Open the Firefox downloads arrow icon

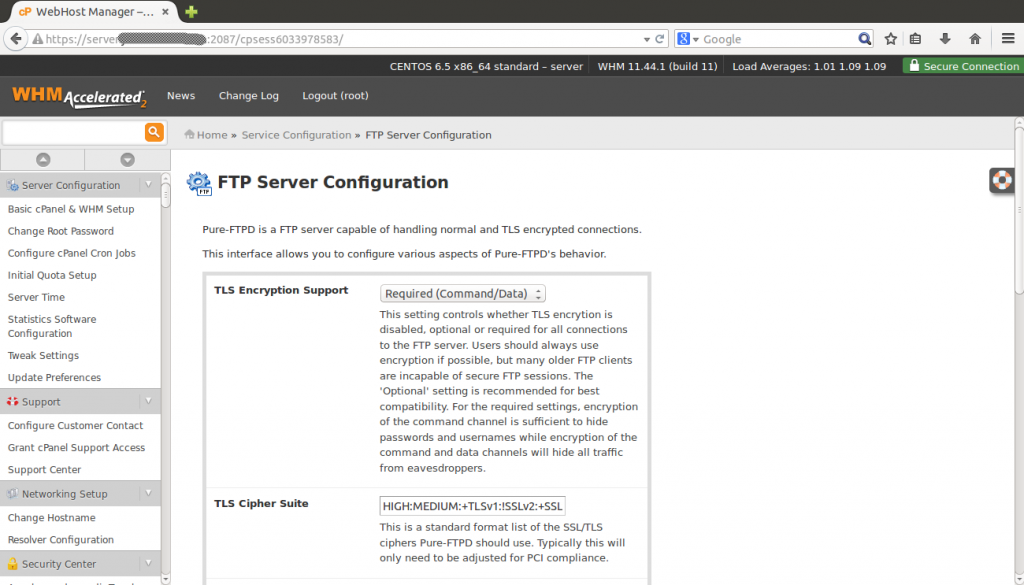click(945, 39)
